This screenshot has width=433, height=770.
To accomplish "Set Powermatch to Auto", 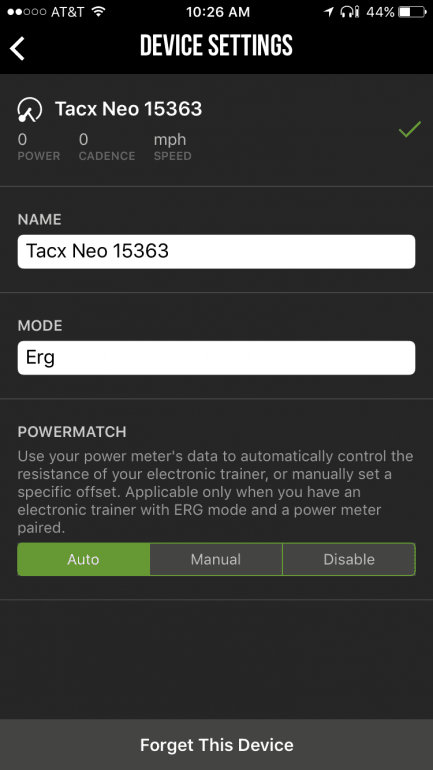I will 83,559.
